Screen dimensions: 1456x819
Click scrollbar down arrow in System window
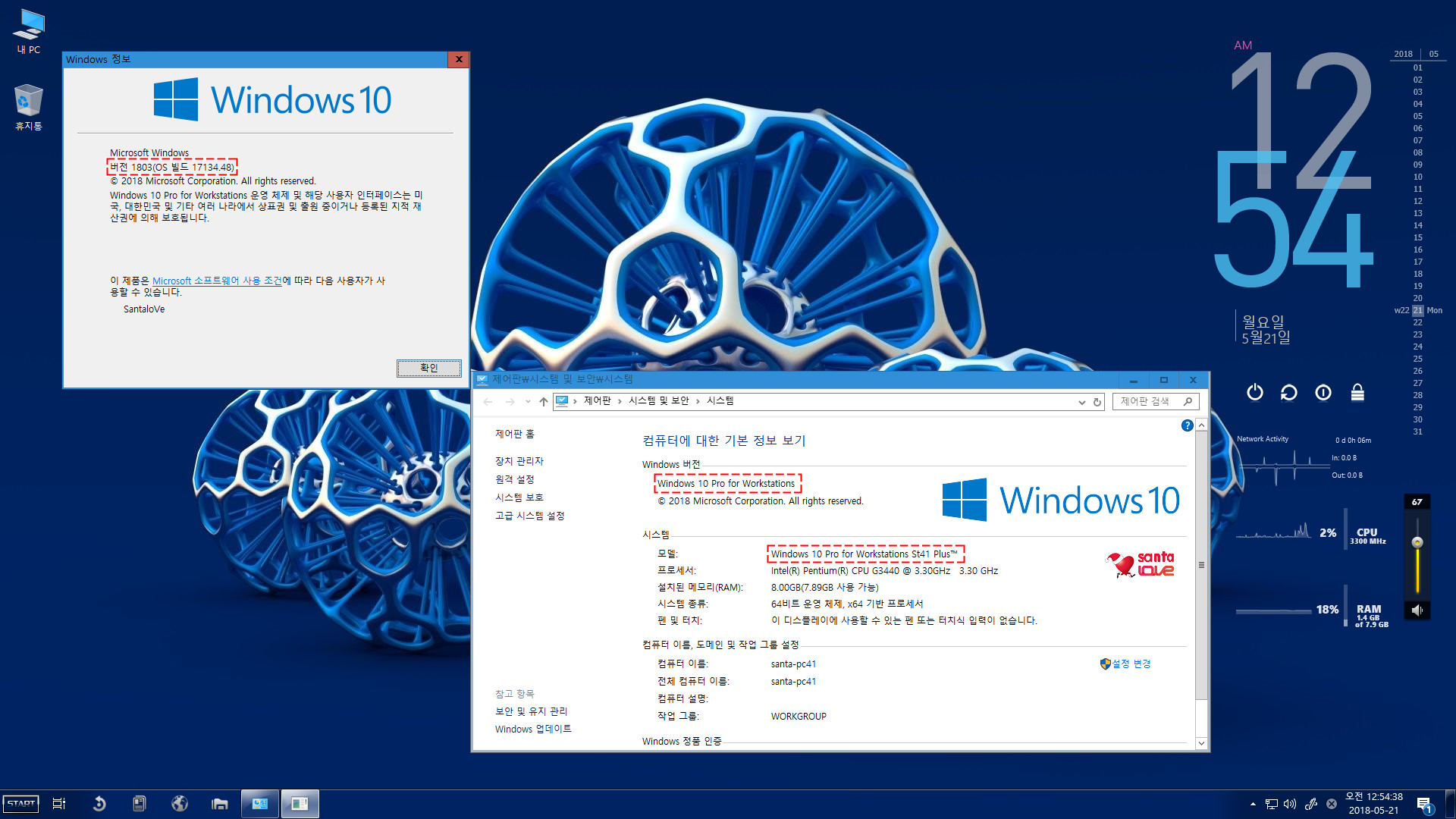pos(1201,743)
